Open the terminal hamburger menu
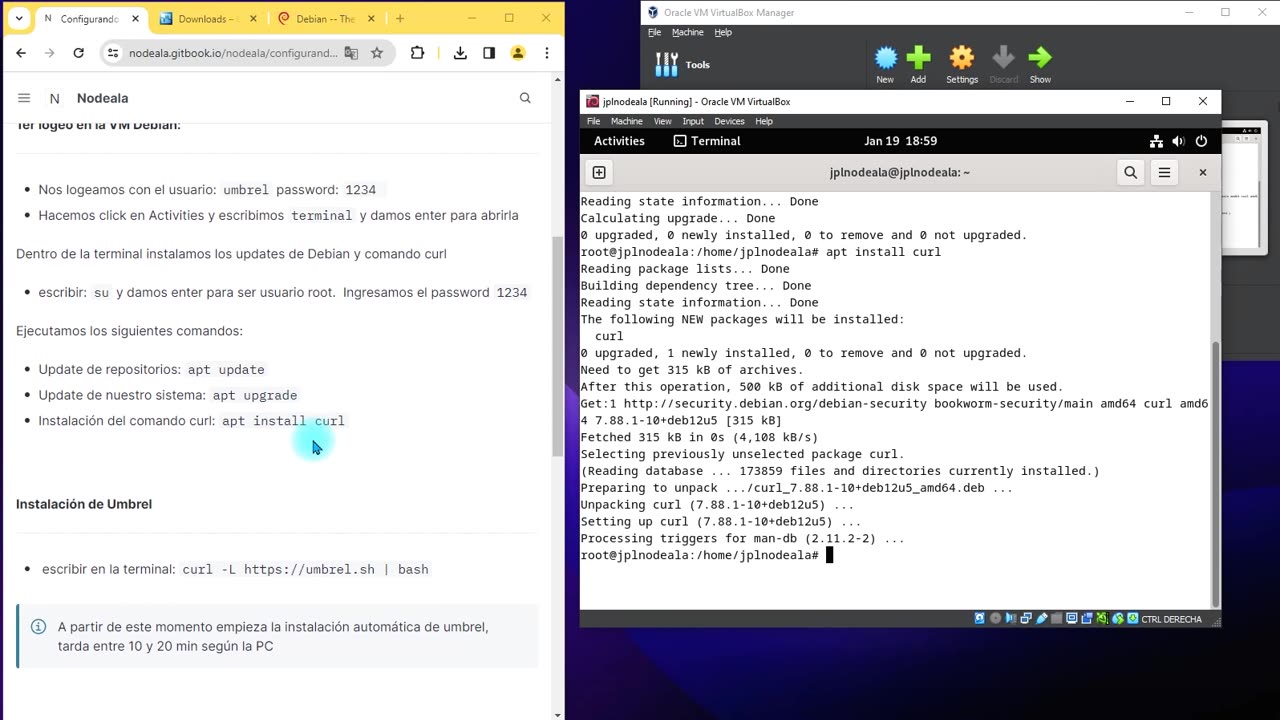 1164,172
